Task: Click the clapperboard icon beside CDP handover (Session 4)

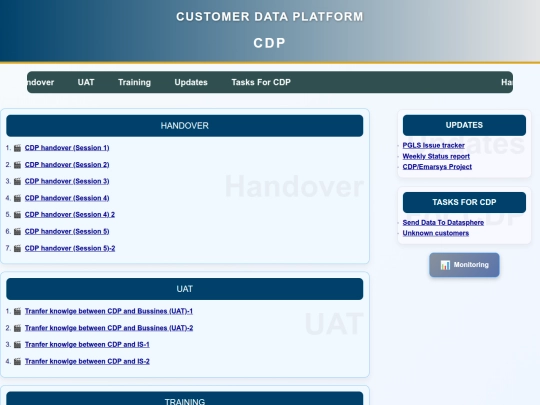Action: [18, 198]
